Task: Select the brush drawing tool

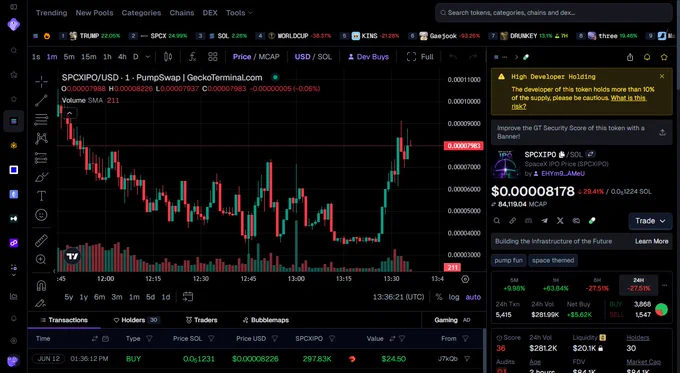Action: pyautogui.click(x=42, y=177)
